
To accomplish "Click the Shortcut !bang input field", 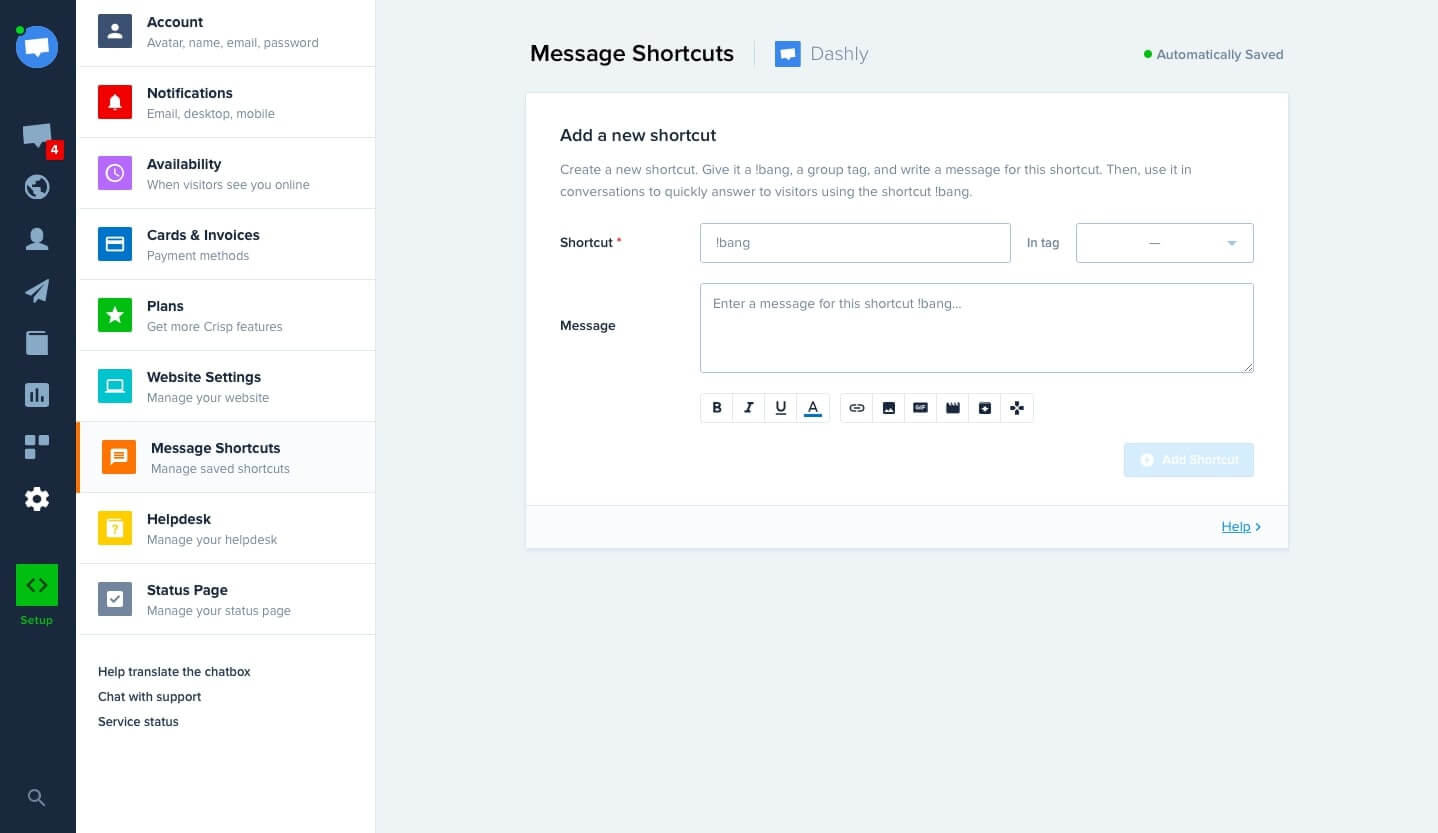I will (x=855, y=243).
